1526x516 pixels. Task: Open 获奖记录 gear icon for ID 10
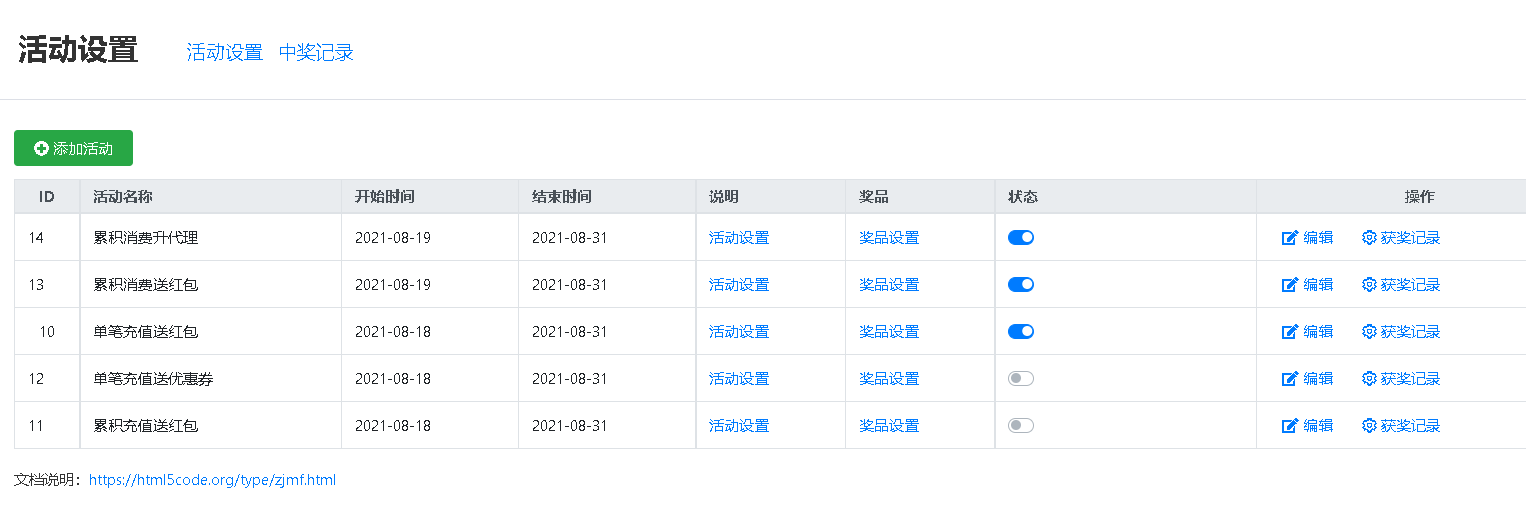click(1369, 332)
